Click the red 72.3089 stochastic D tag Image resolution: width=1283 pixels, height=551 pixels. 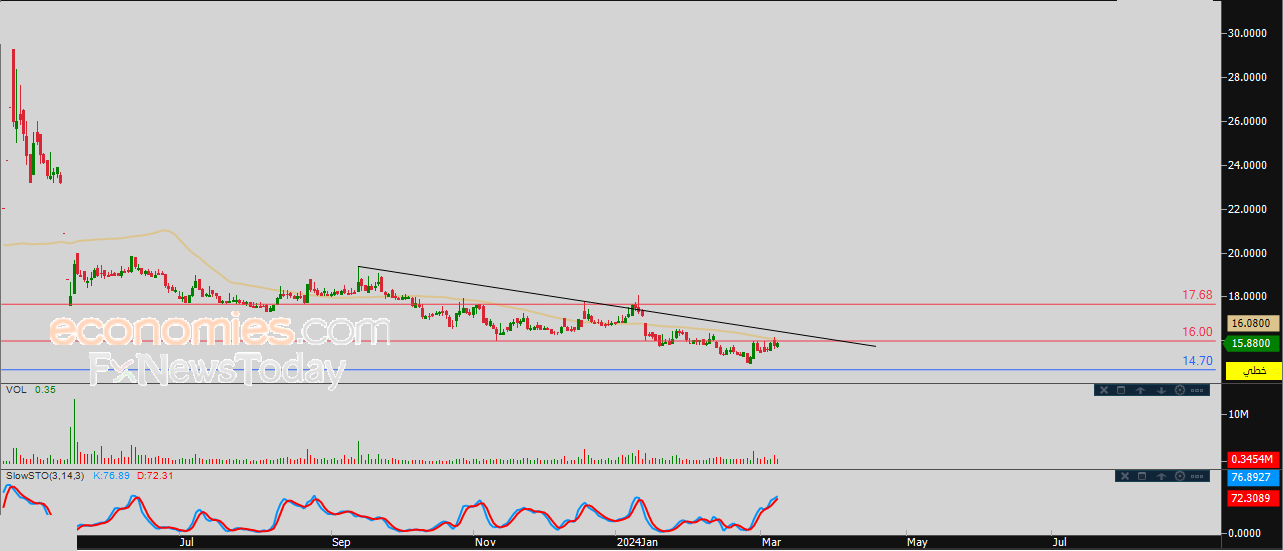click(x=1253, y=497)
